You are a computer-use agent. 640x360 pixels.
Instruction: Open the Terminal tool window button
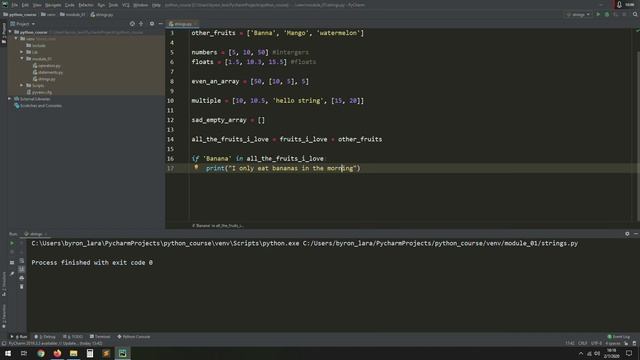click(x=100, y=337)
